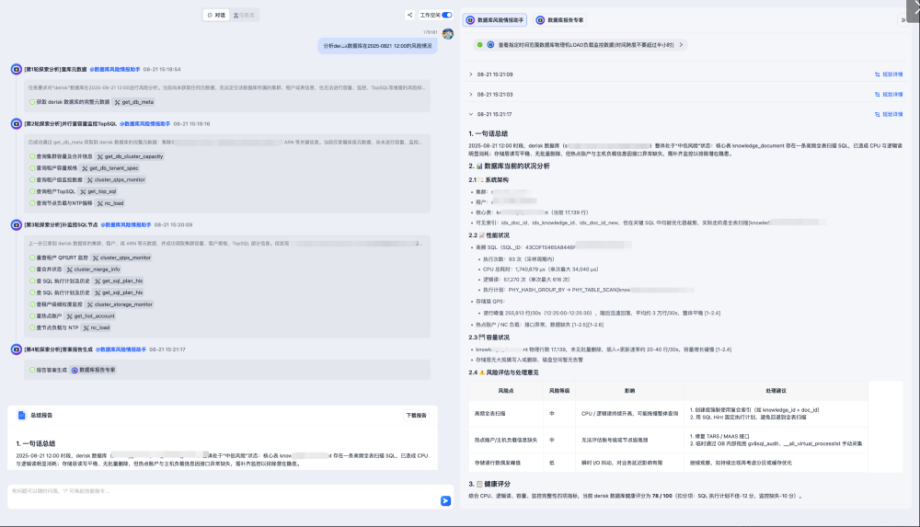Open 规划详情 link for 08-21 15:21:09
The width and height of the screenshot is (920, 527).
[x=888, y=74]
